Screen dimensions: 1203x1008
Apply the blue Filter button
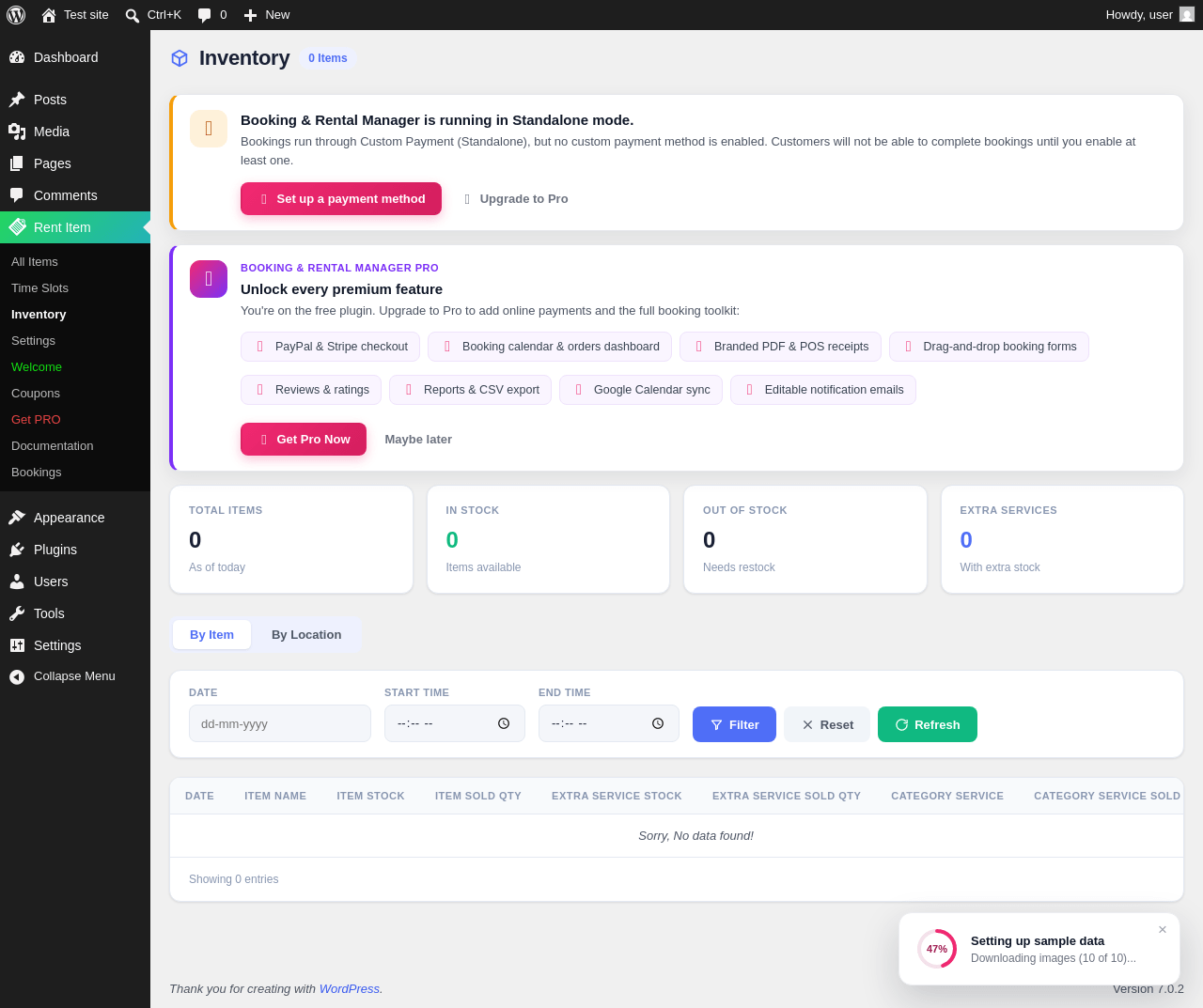point(734,724)
